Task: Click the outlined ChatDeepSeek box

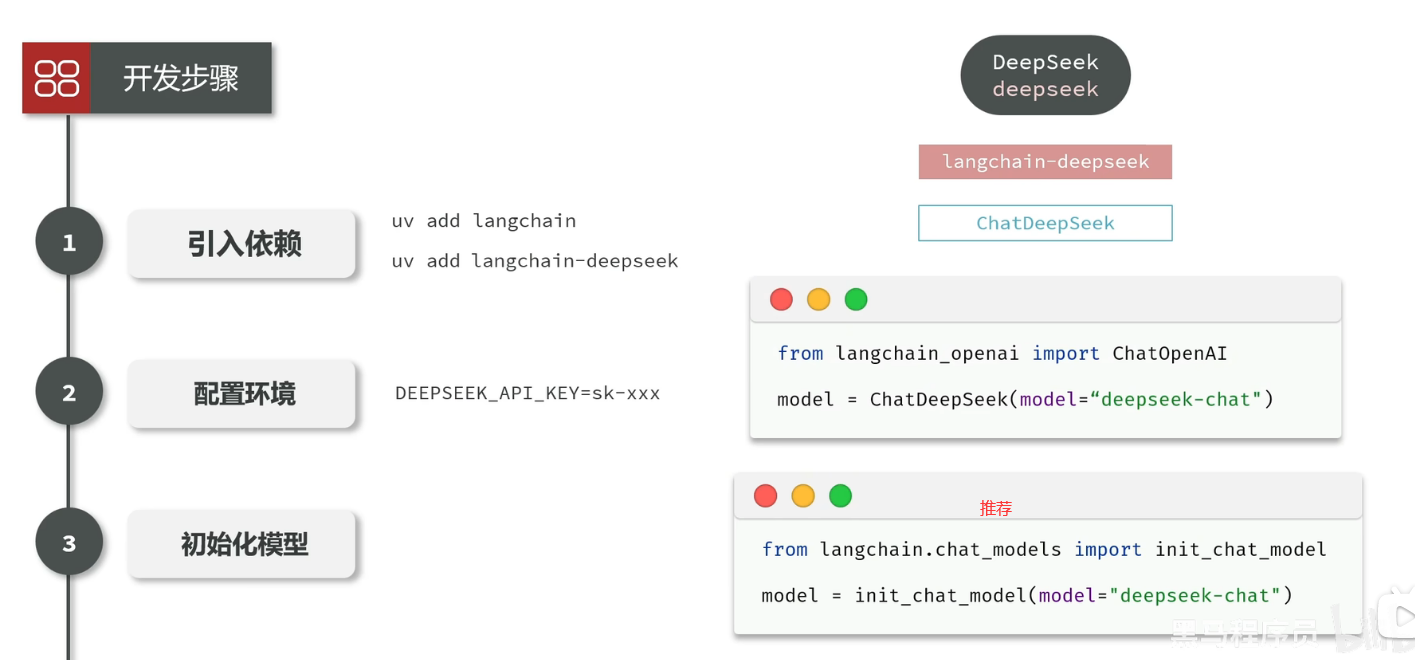Action: [1045, 223]
